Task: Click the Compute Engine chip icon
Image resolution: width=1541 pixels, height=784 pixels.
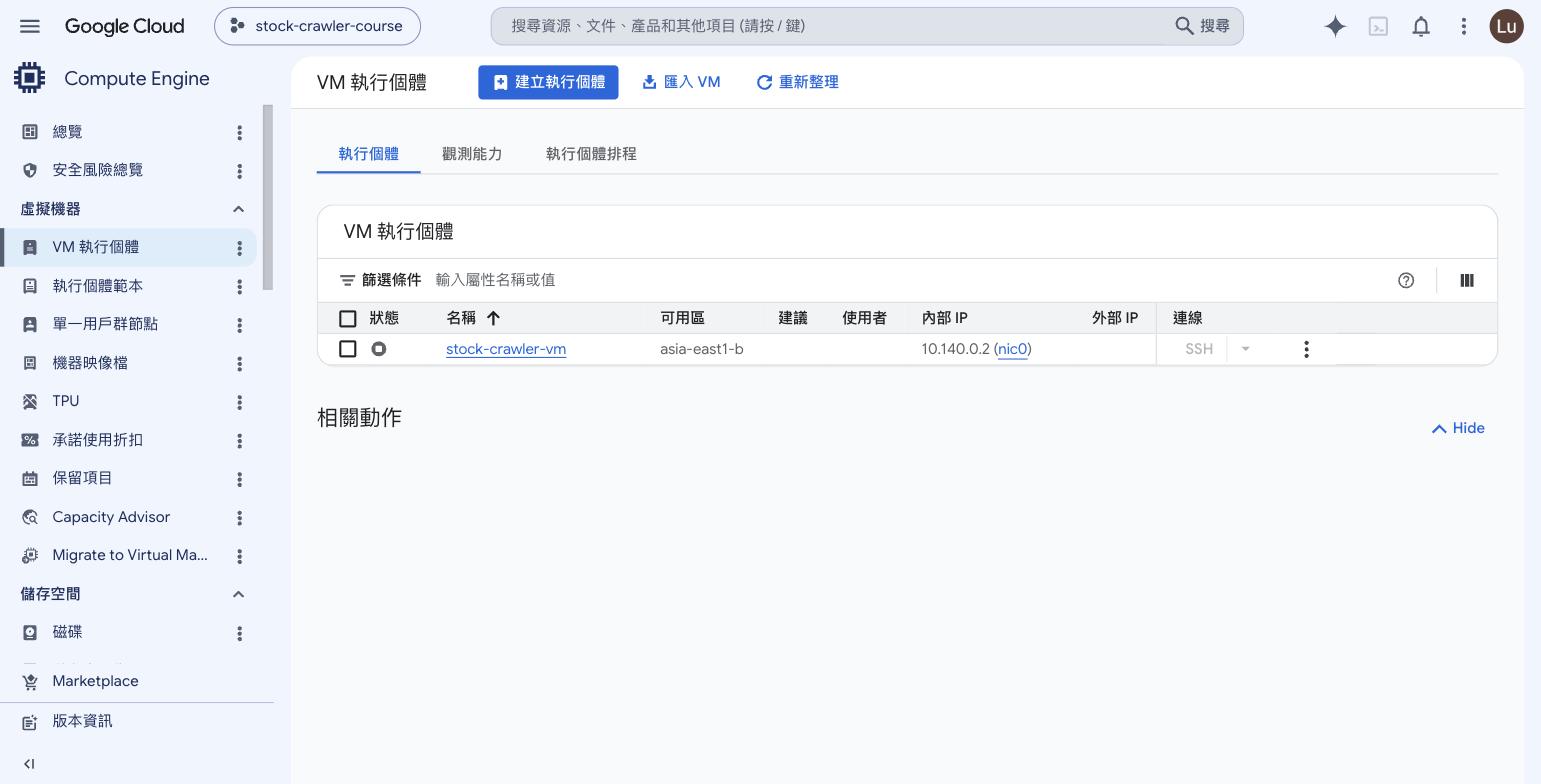Action: [x=29, y=78]
